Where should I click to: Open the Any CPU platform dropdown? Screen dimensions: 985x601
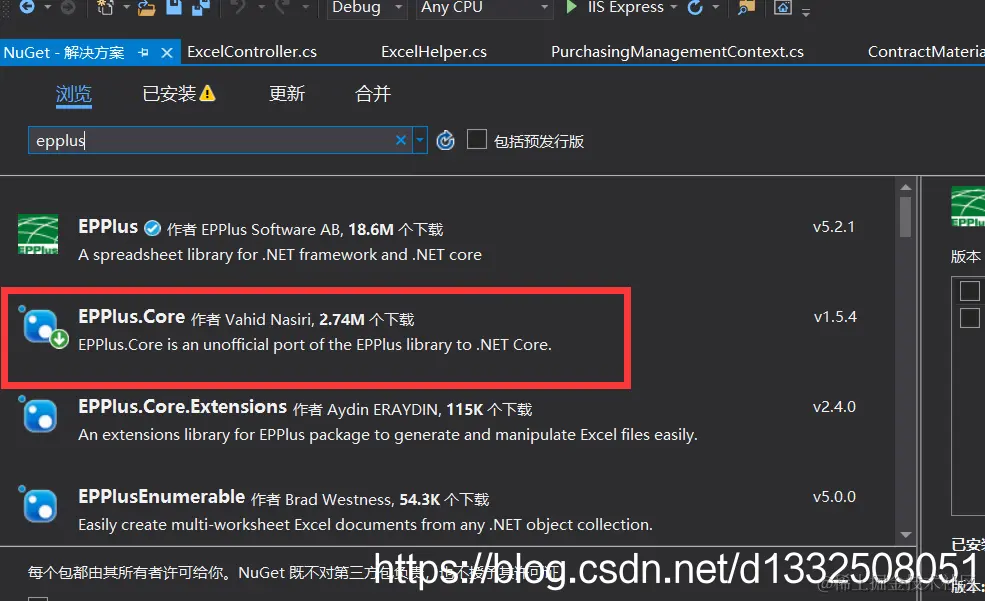(x=483, y=8)
